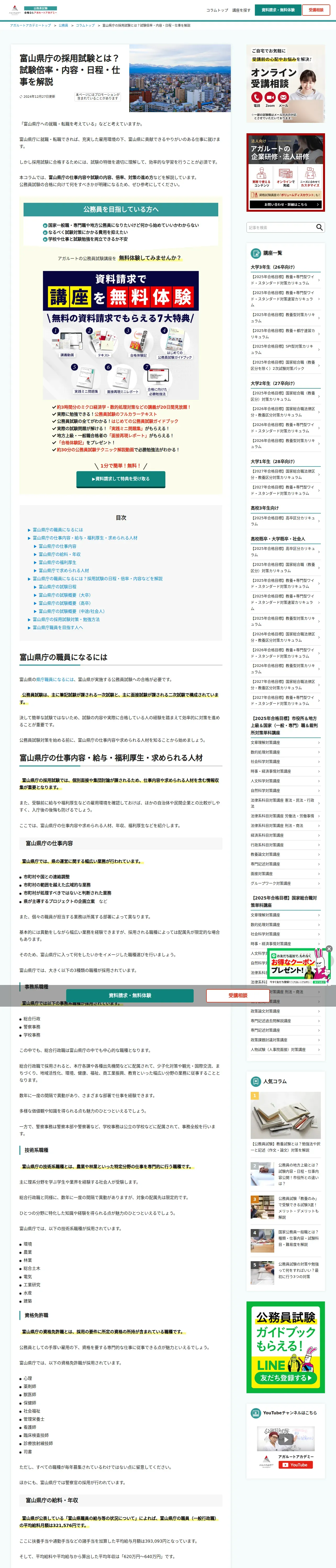Jump to 富山県庁の仕事内容 in contents

click(58, 546)
